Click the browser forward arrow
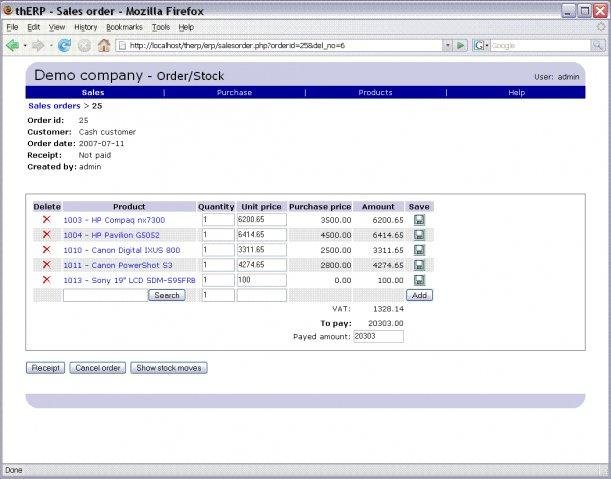The height and width of the screenshot is (479, 611). coord(38,46)
